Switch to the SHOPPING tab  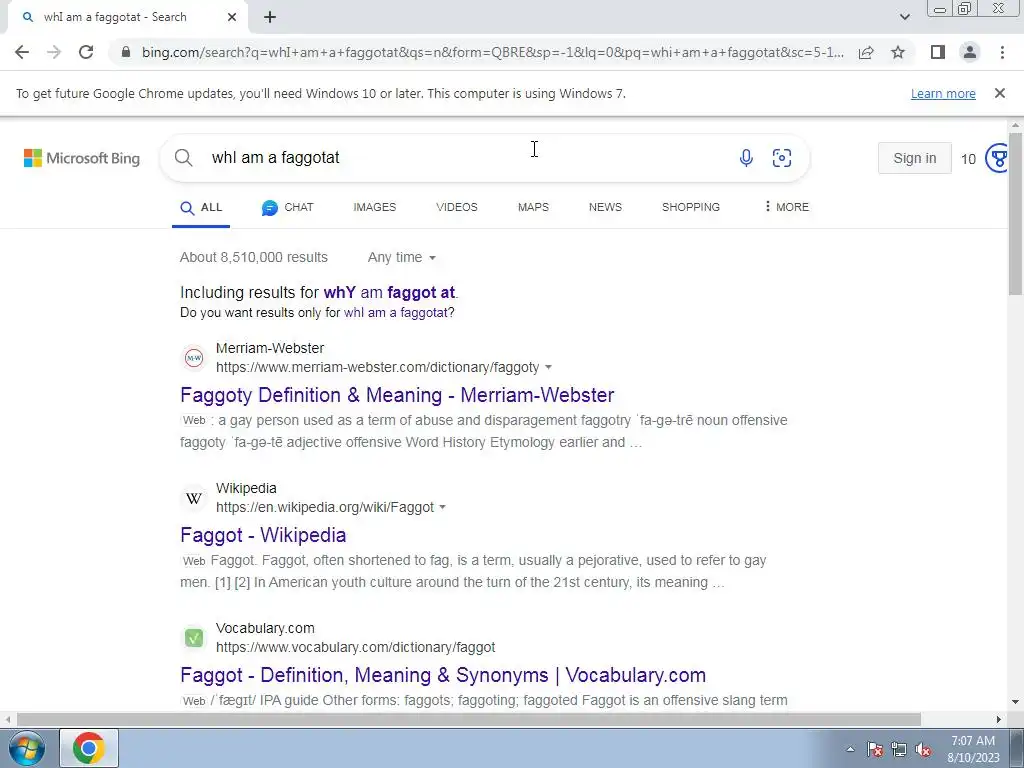[x=690, y=207]
